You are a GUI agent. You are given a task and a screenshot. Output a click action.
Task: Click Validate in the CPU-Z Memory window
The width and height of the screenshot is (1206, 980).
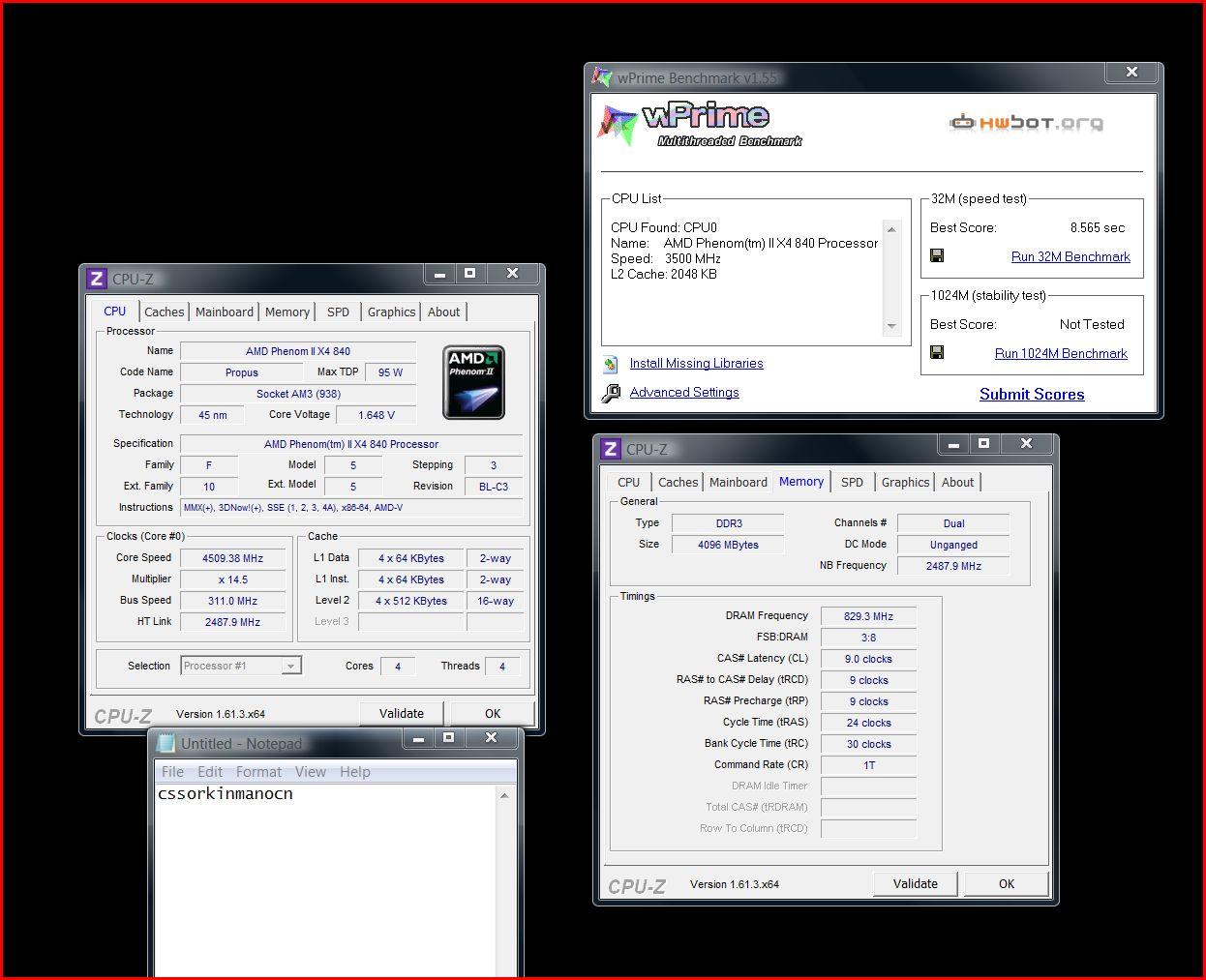(x=916, y=884)
